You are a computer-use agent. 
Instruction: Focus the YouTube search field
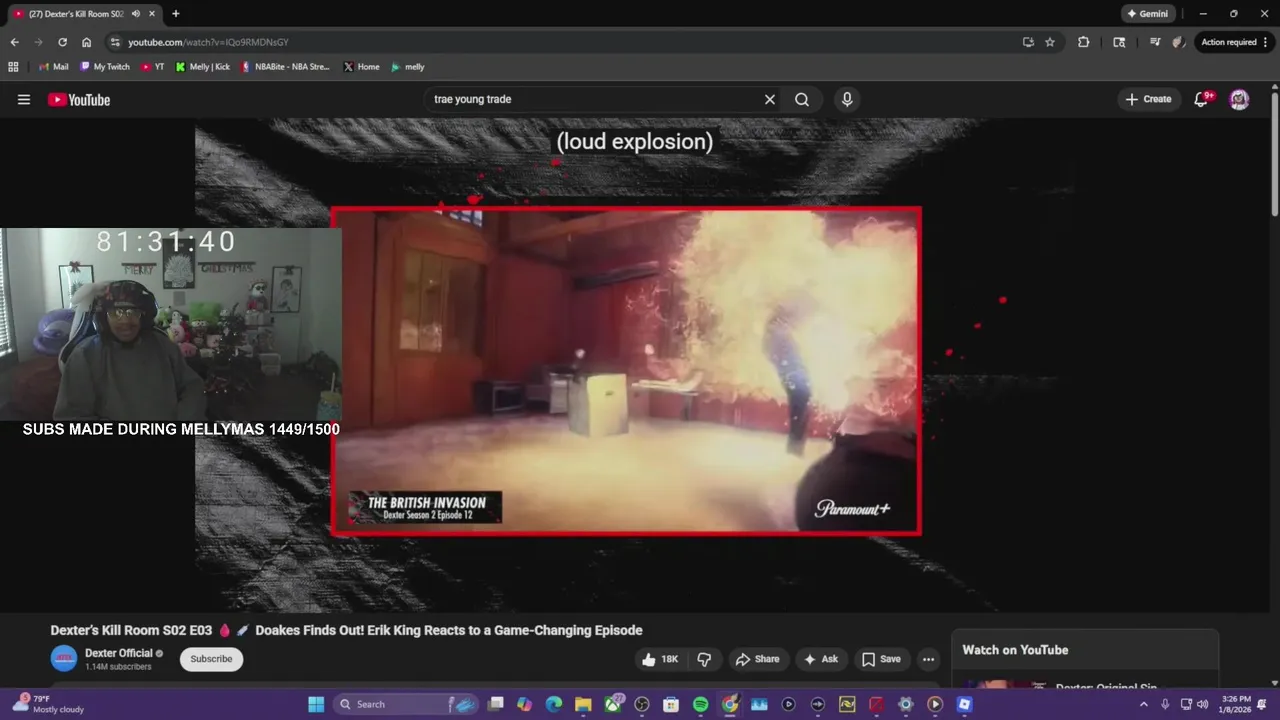pos(595,99)
